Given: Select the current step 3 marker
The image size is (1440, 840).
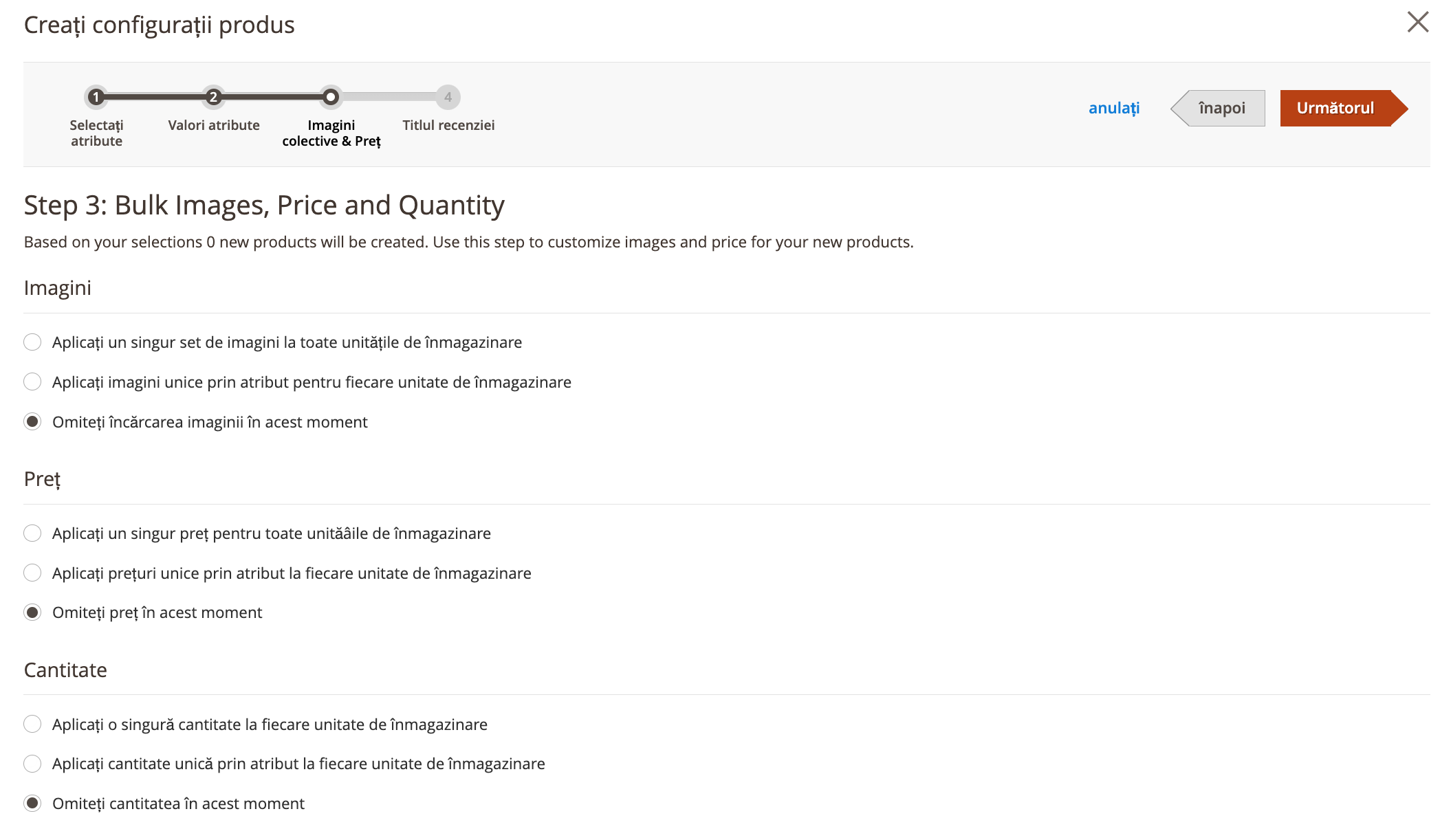Looking at the screenshot, I should coord(331,97).
